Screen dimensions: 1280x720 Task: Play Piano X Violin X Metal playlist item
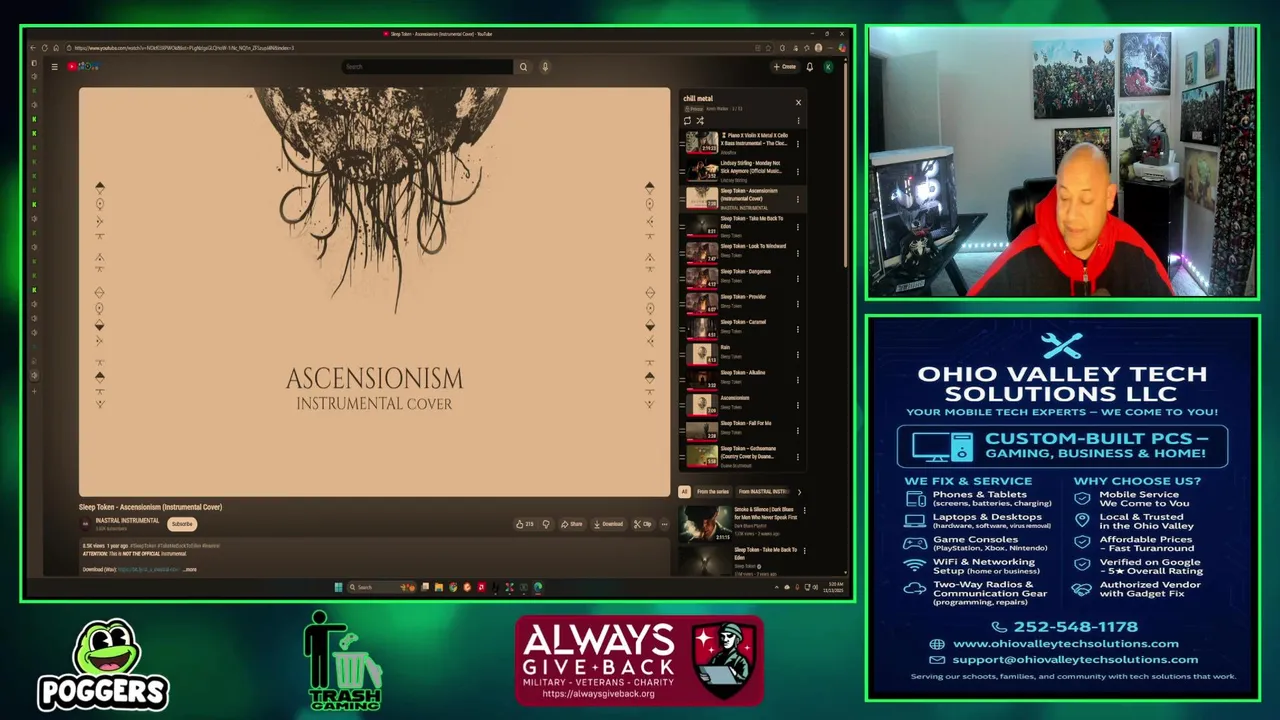742,143
